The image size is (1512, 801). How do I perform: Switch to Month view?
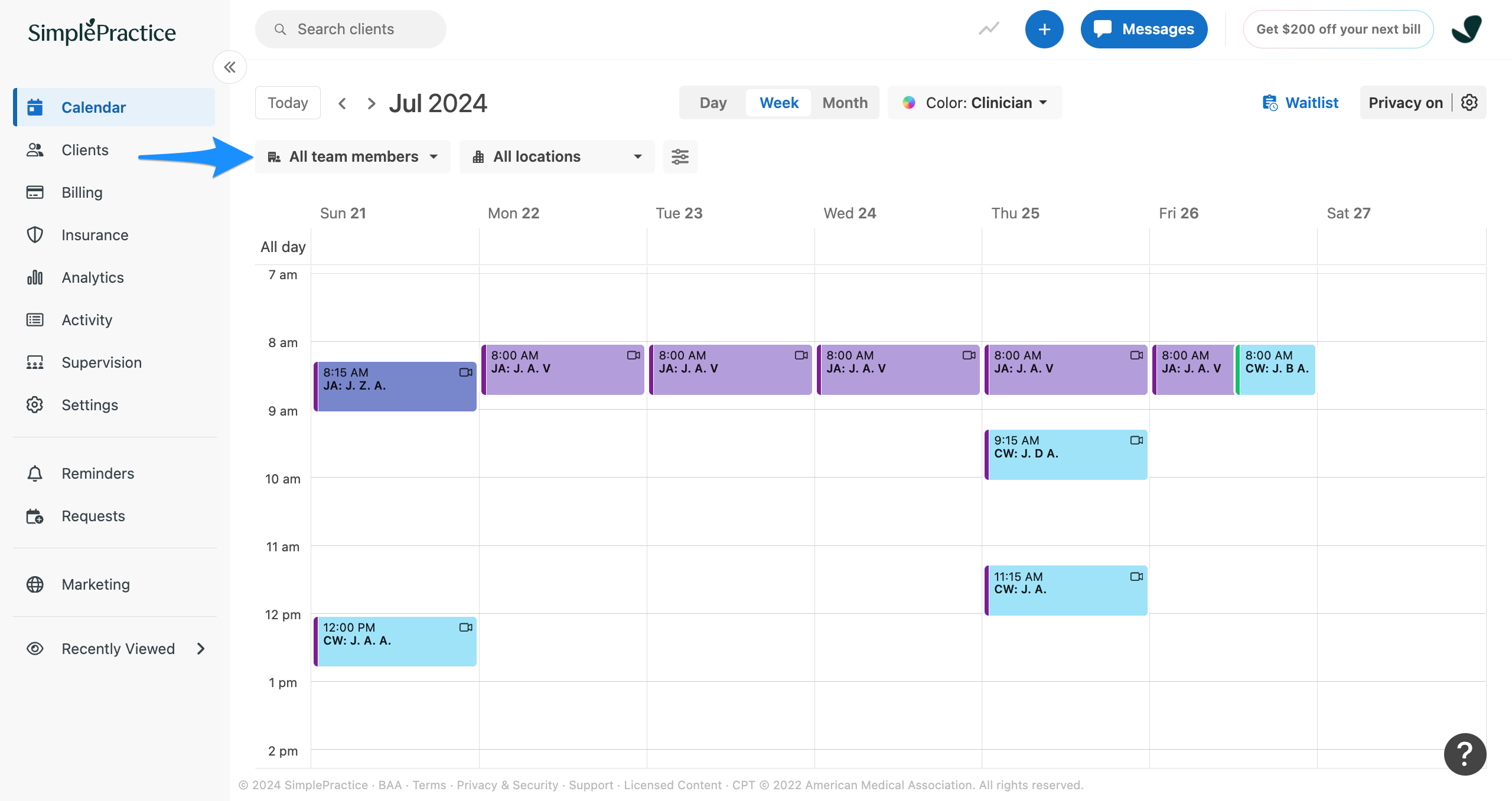pyautogui.click(x=845, y=103)
